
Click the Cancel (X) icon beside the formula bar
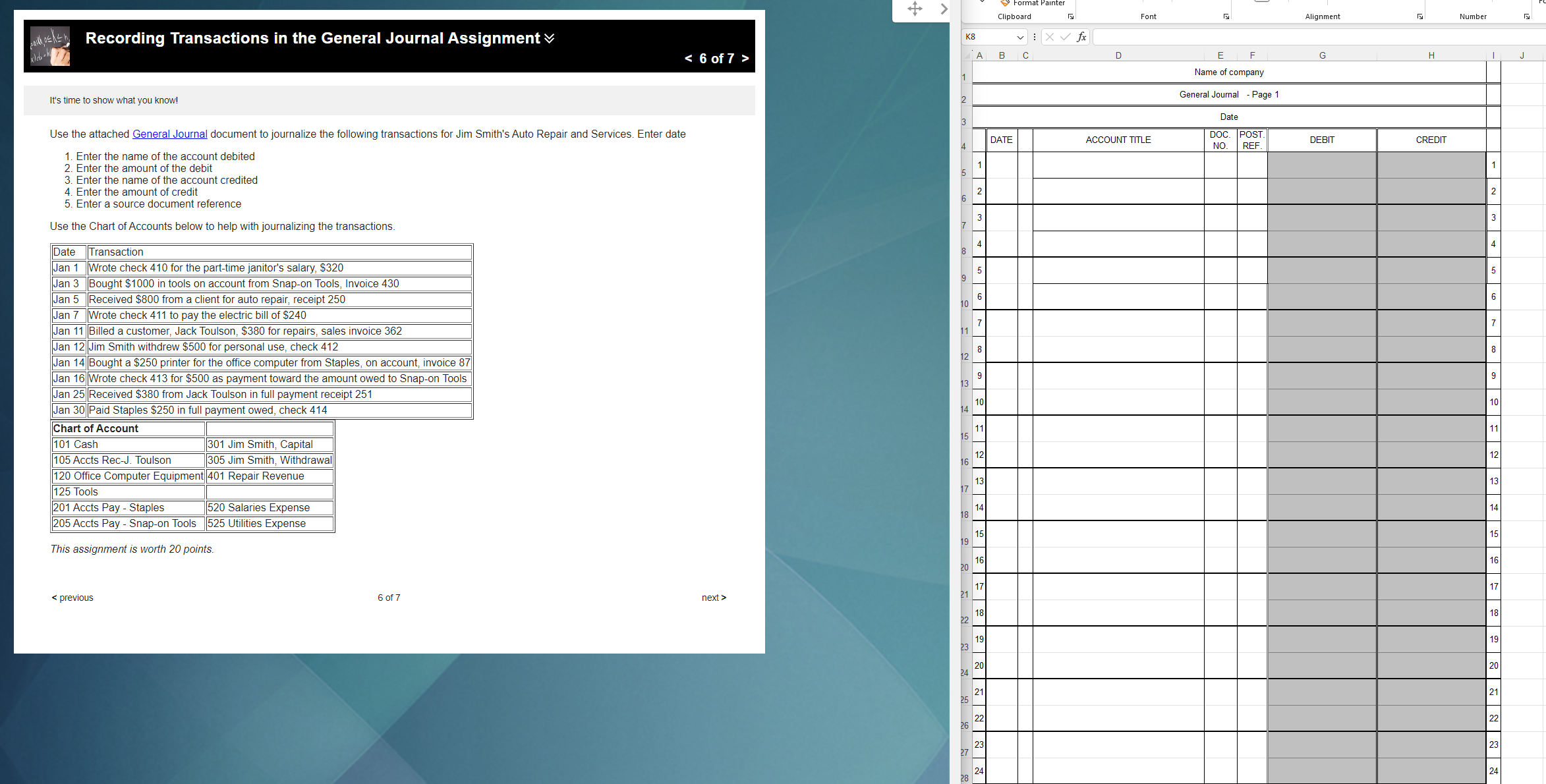pos(1050,37)
